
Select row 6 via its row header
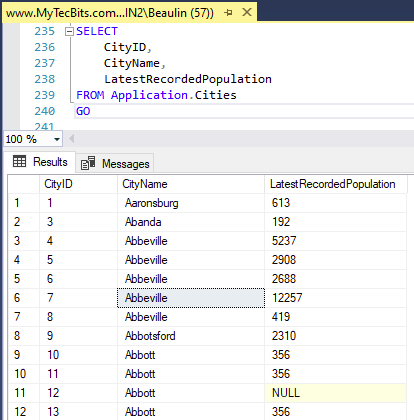24,298
